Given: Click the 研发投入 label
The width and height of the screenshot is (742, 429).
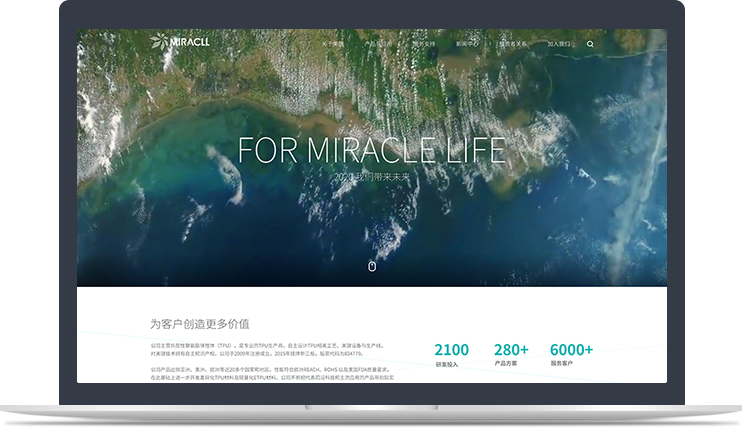Looking at the screenshot, I should pyautogui.click(x=446, y=365).
